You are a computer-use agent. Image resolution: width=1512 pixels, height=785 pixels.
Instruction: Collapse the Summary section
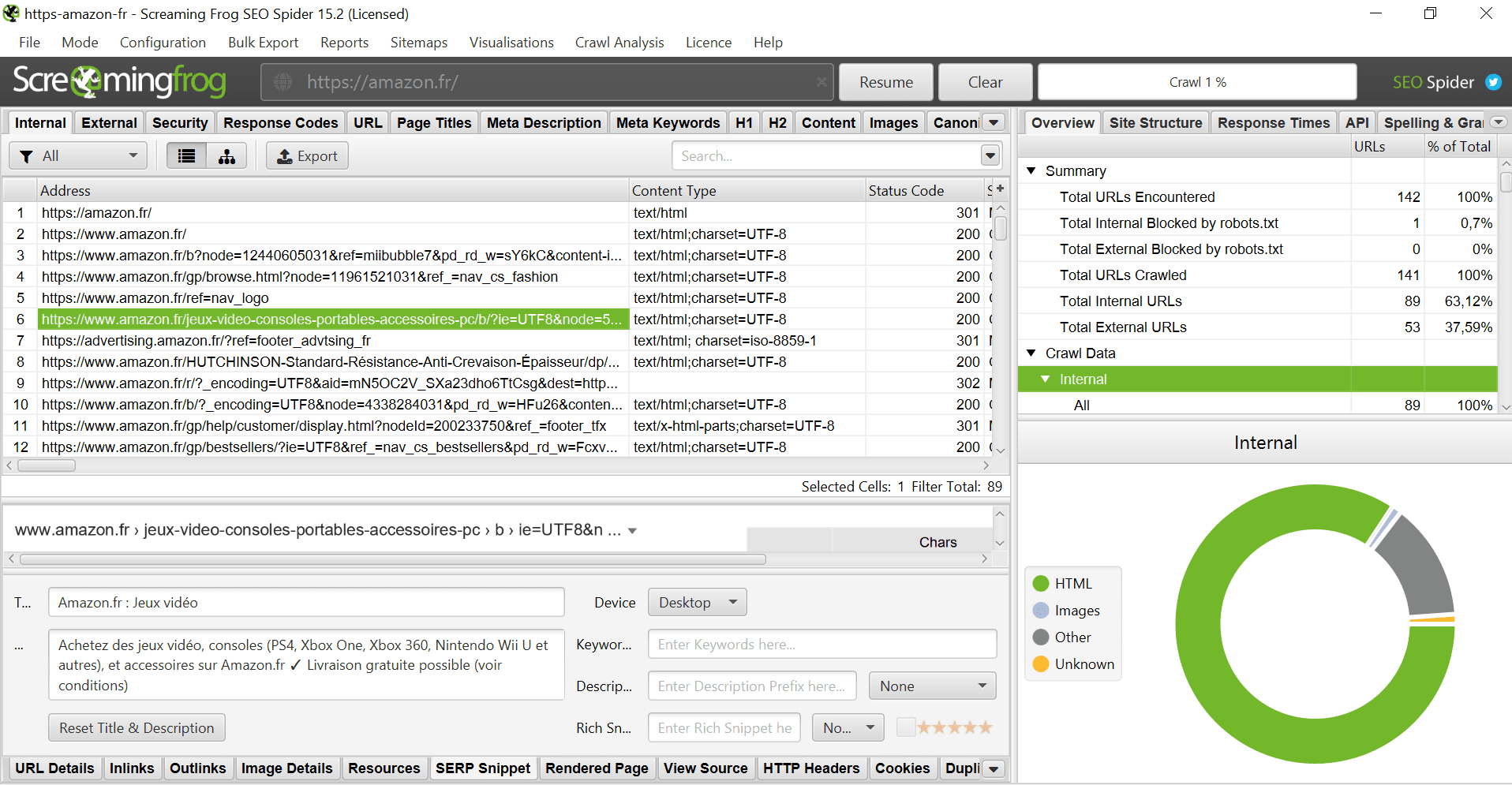pos(1031,170)
